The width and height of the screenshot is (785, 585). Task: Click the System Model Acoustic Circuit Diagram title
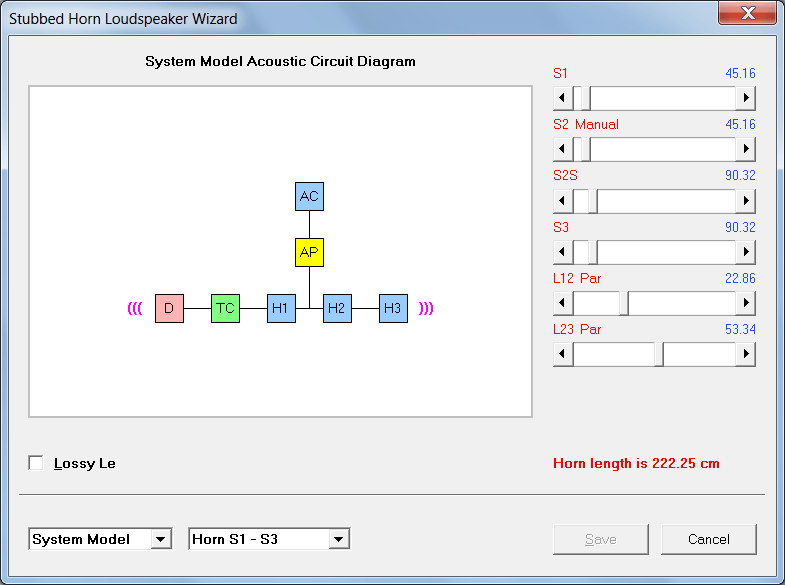[x=280, y=62]
